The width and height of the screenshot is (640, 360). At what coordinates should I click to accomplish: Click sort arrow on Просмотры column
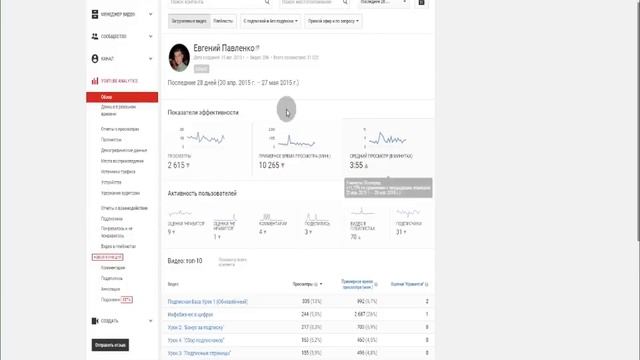coord(321,284)
